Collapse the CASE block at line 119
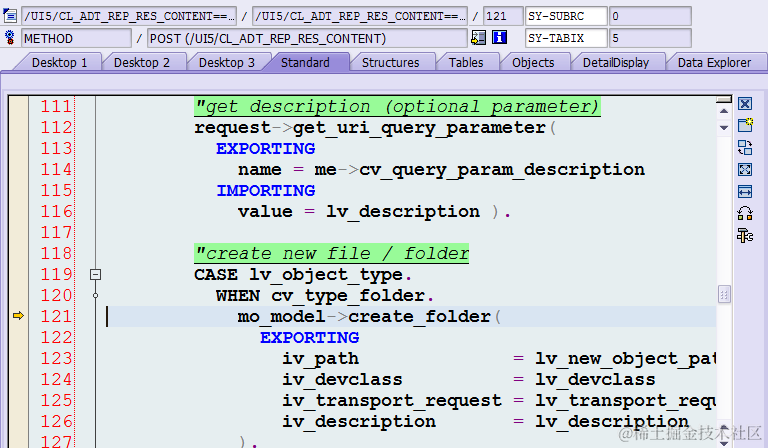768x448 pixels. 96,274
